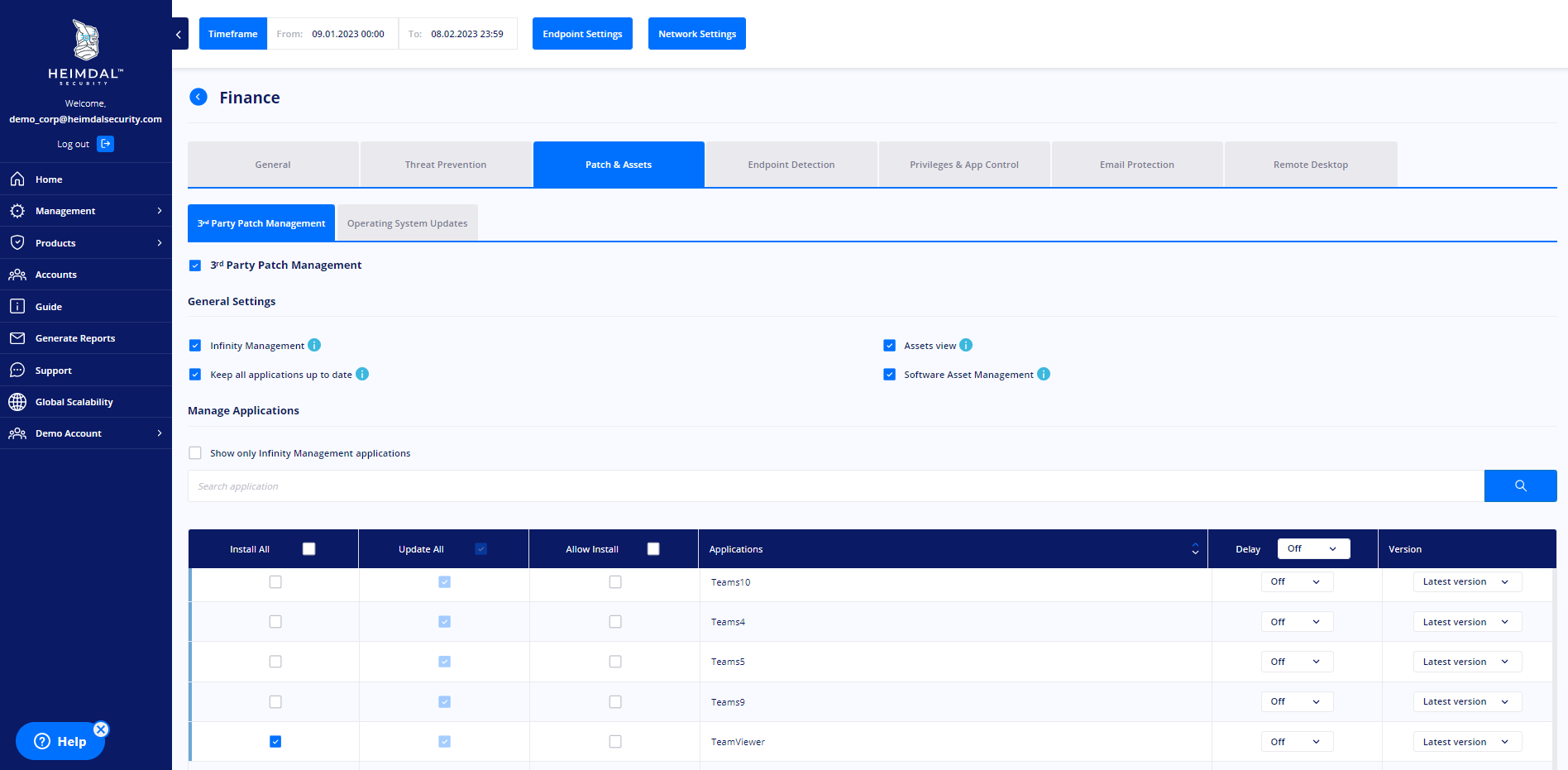Expand the Products sidebar menu

55,242
